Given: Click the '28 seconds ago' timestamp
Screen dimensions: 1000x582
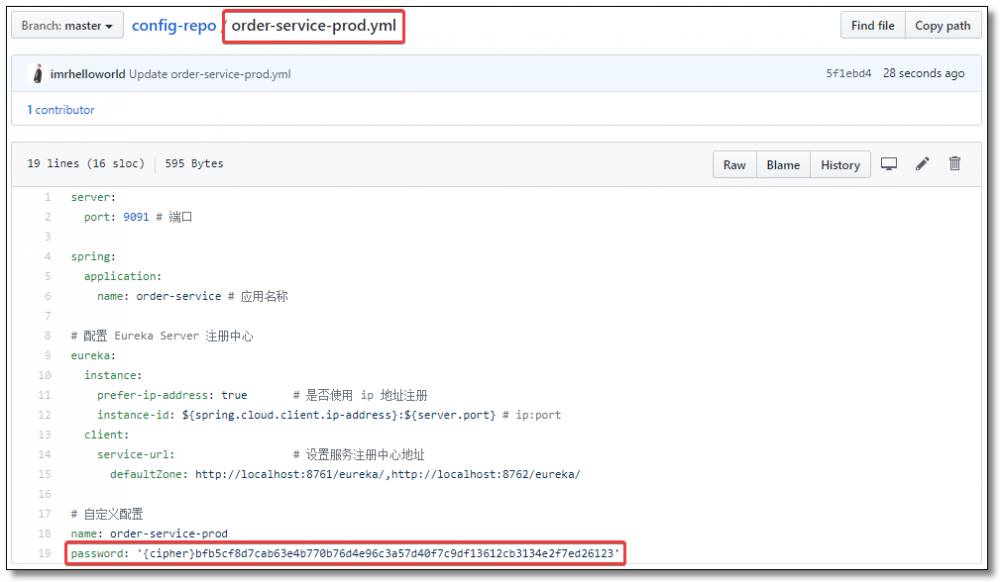Looking at the screenshot, I should (923, 73).
